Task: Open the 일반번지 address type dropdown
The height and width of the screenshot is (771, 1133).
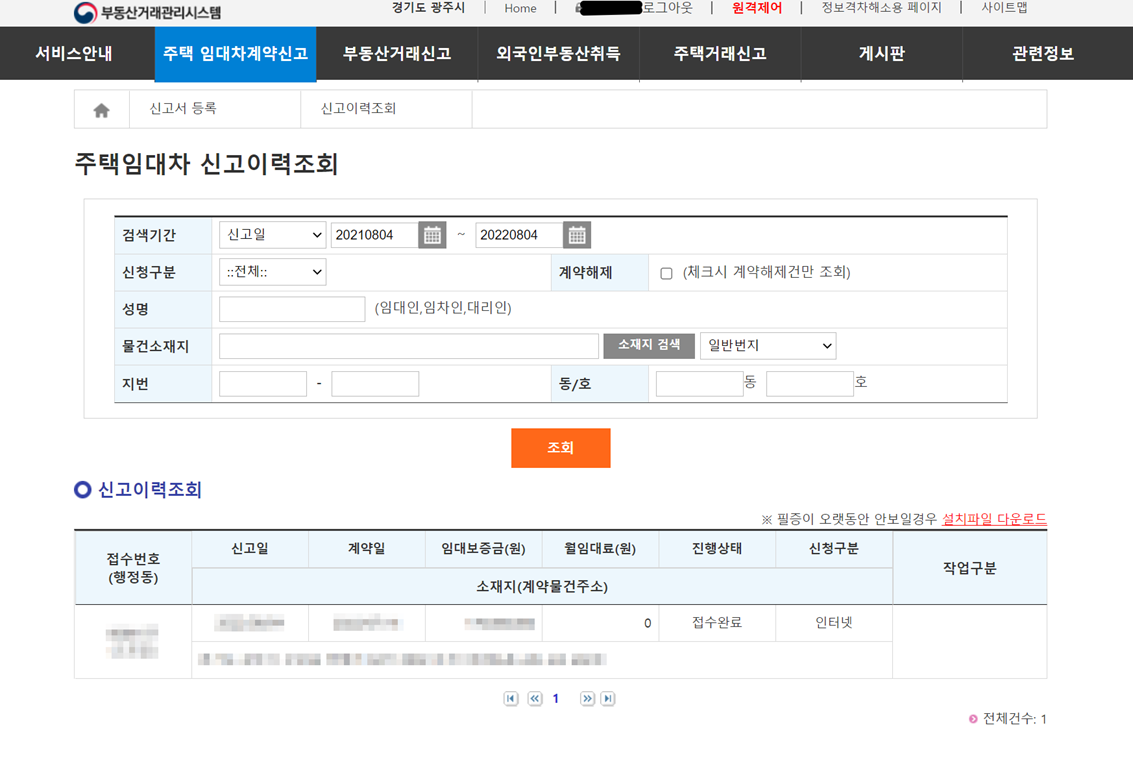Action: [767, 345]
